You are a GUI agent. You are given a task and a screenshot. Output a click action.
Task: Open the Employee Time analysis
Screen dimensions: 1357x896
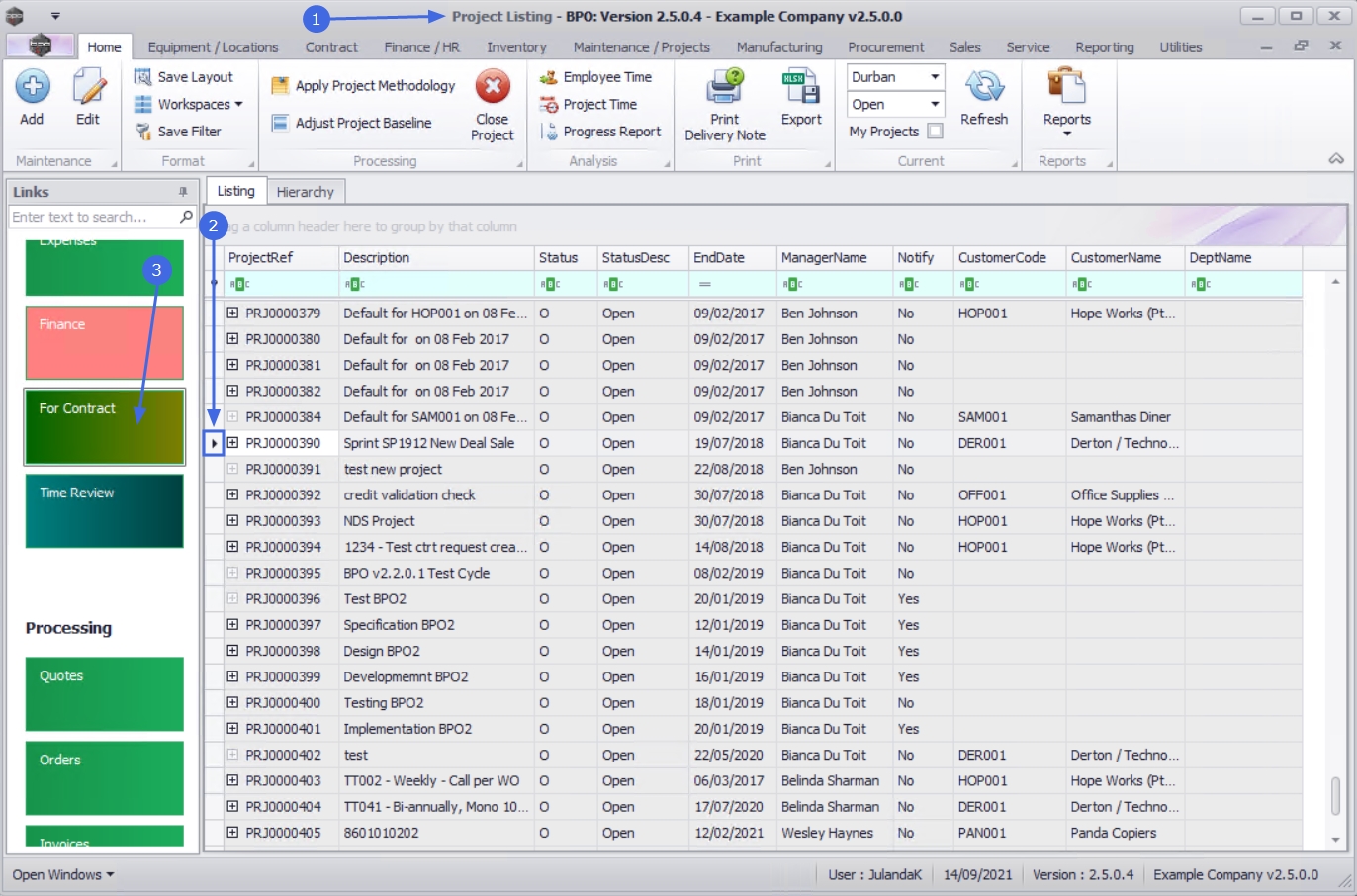tap(606, 77)
